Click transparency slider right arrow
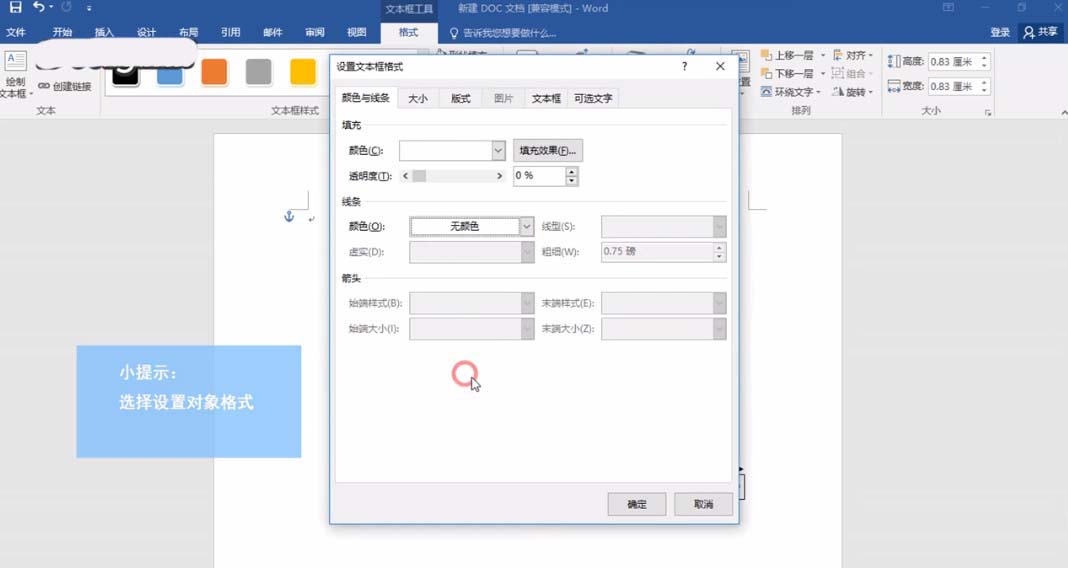This screenshot has width=1068, height=568. [499, 176]
